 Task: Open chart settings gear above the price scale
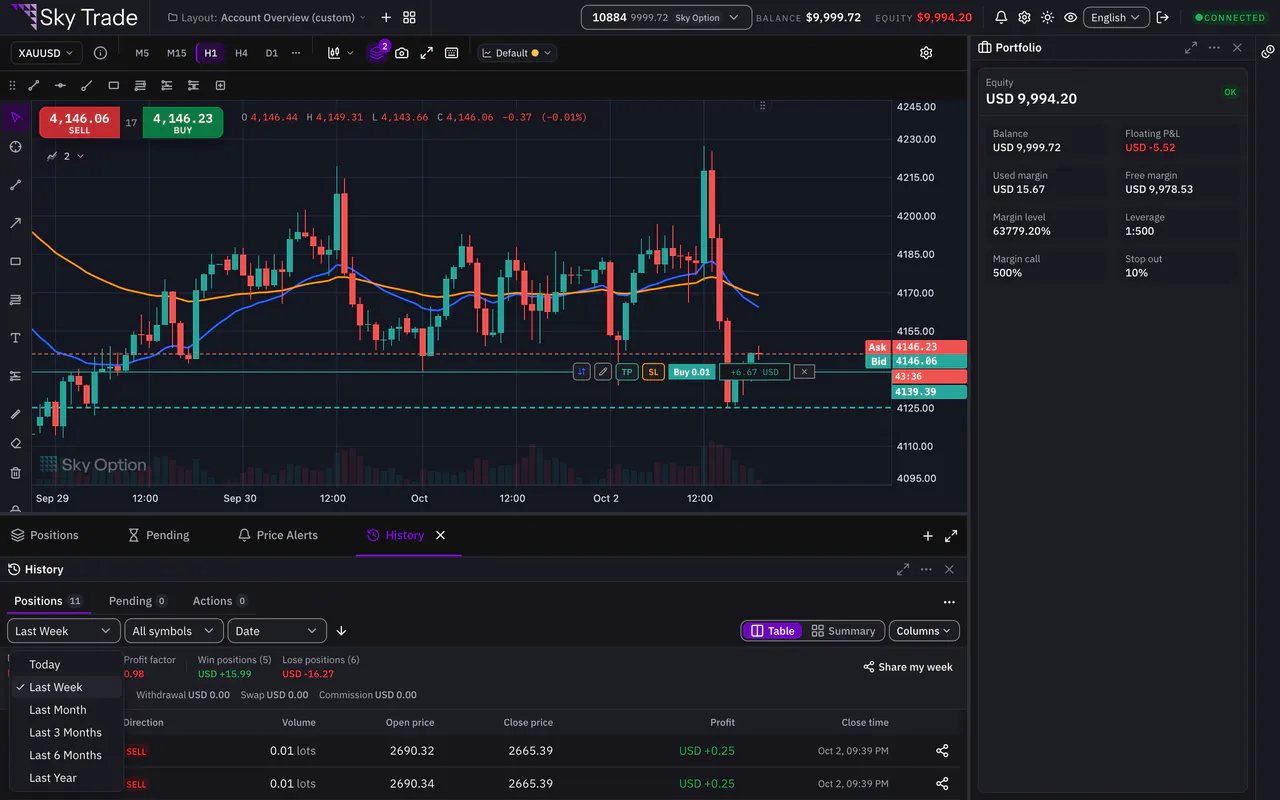(926, 53)
